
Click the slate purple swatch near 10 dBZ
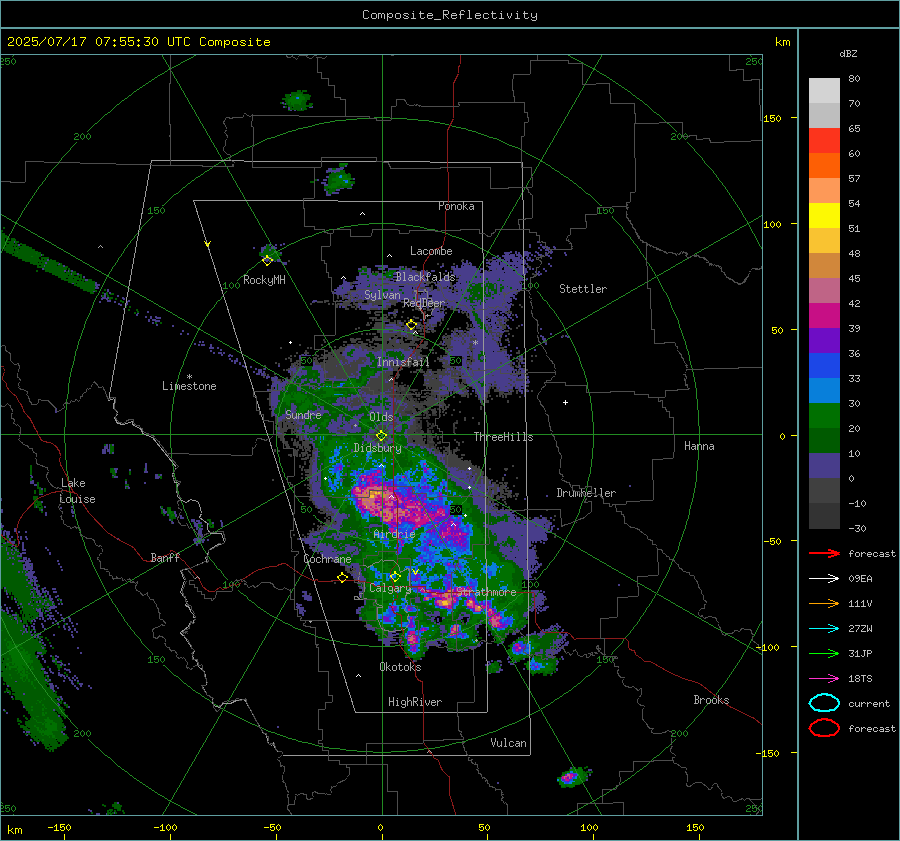click(x=824, y=466)
